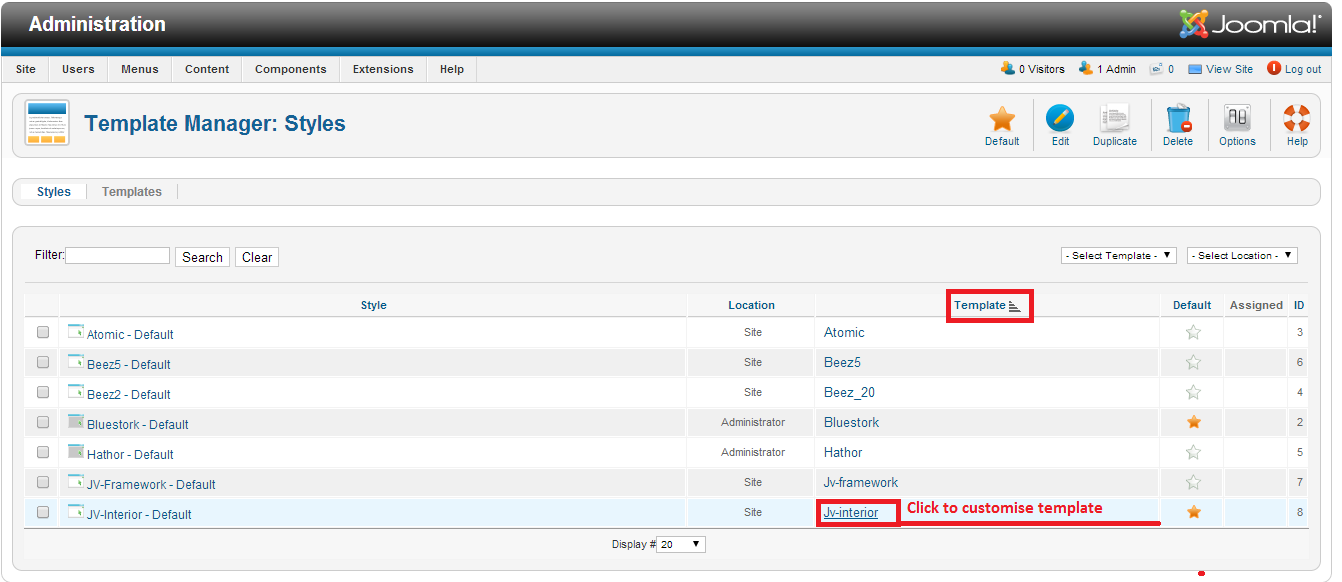Click the Edit pencil toolbar icon
The width and height of the screenshot is (1342, 582).
pyautogui.click(x=1060, y=119)
